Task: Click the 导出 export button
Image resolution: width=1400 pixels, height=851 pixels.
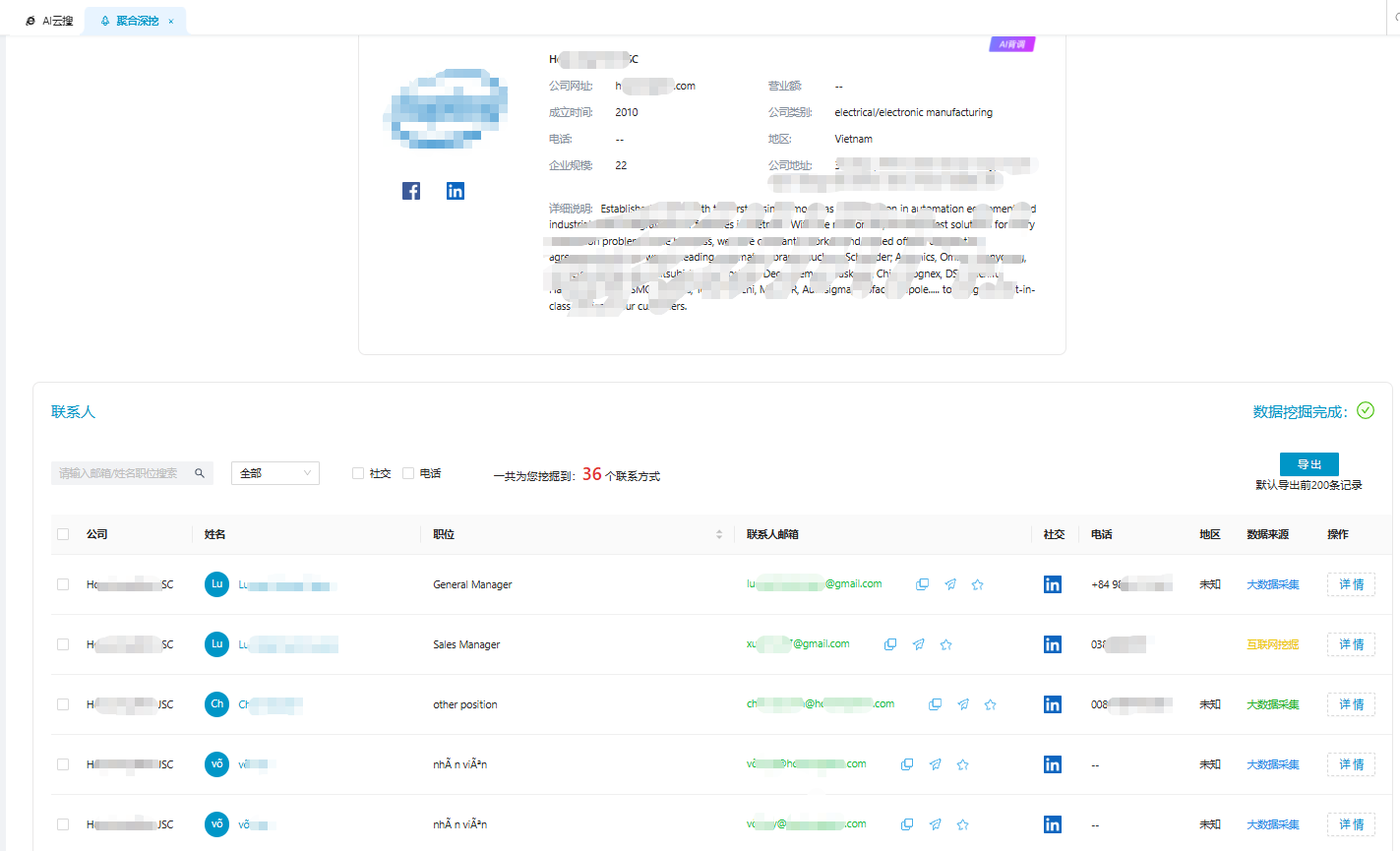Action: tap(1309, 464)
